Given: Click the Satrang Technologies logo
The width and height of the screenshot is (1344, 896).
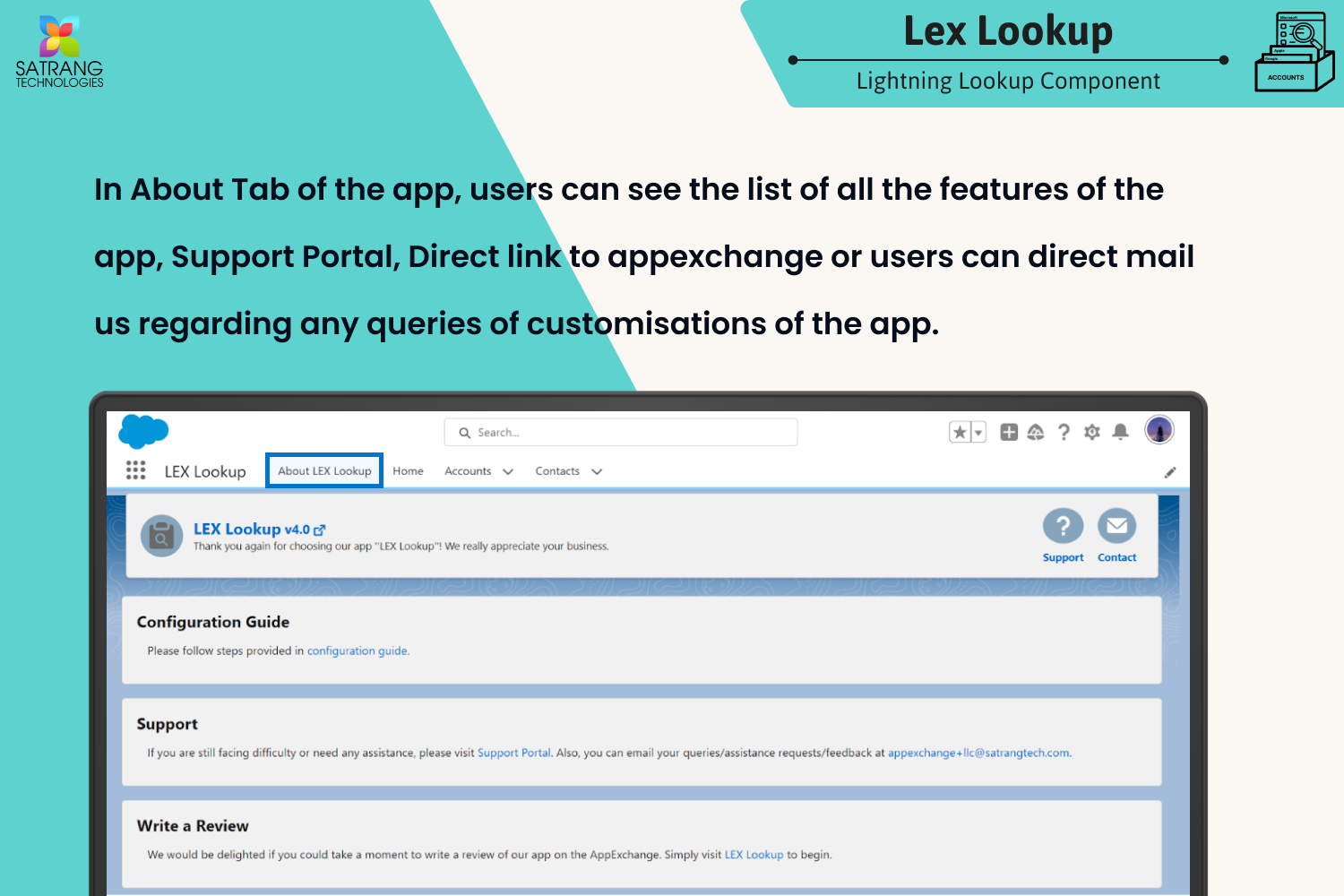Looking at the screenshot, I should 59,51.
